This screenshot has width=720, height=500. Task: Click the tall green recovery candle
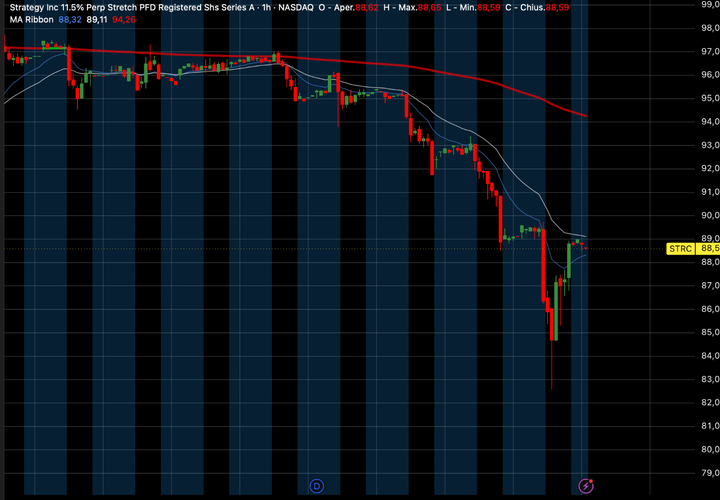(556, 309)
